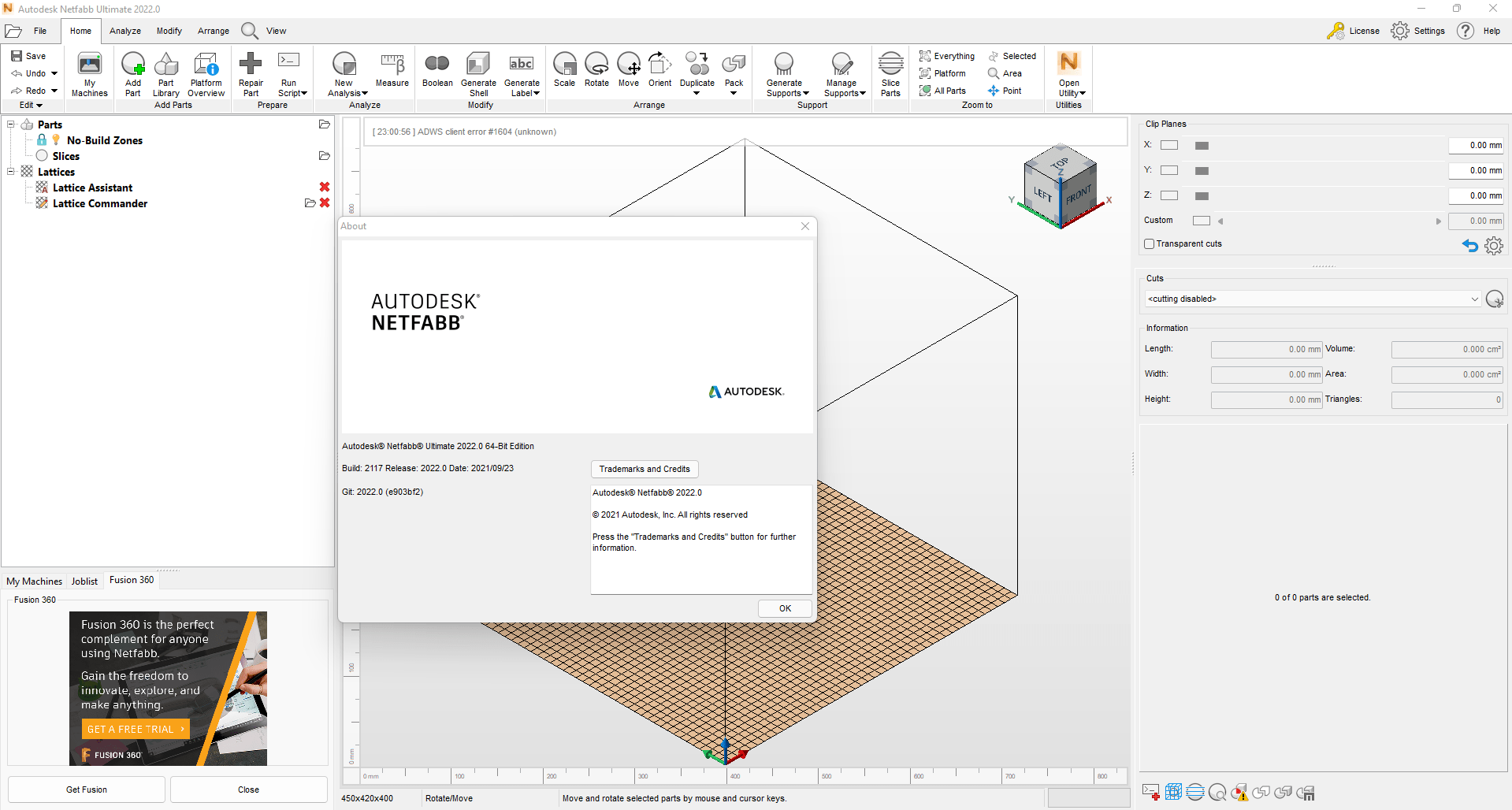Screen dimensions: 1512x810
Task: Click the Y clip plane slider handle
Action: coord(1202,171)
